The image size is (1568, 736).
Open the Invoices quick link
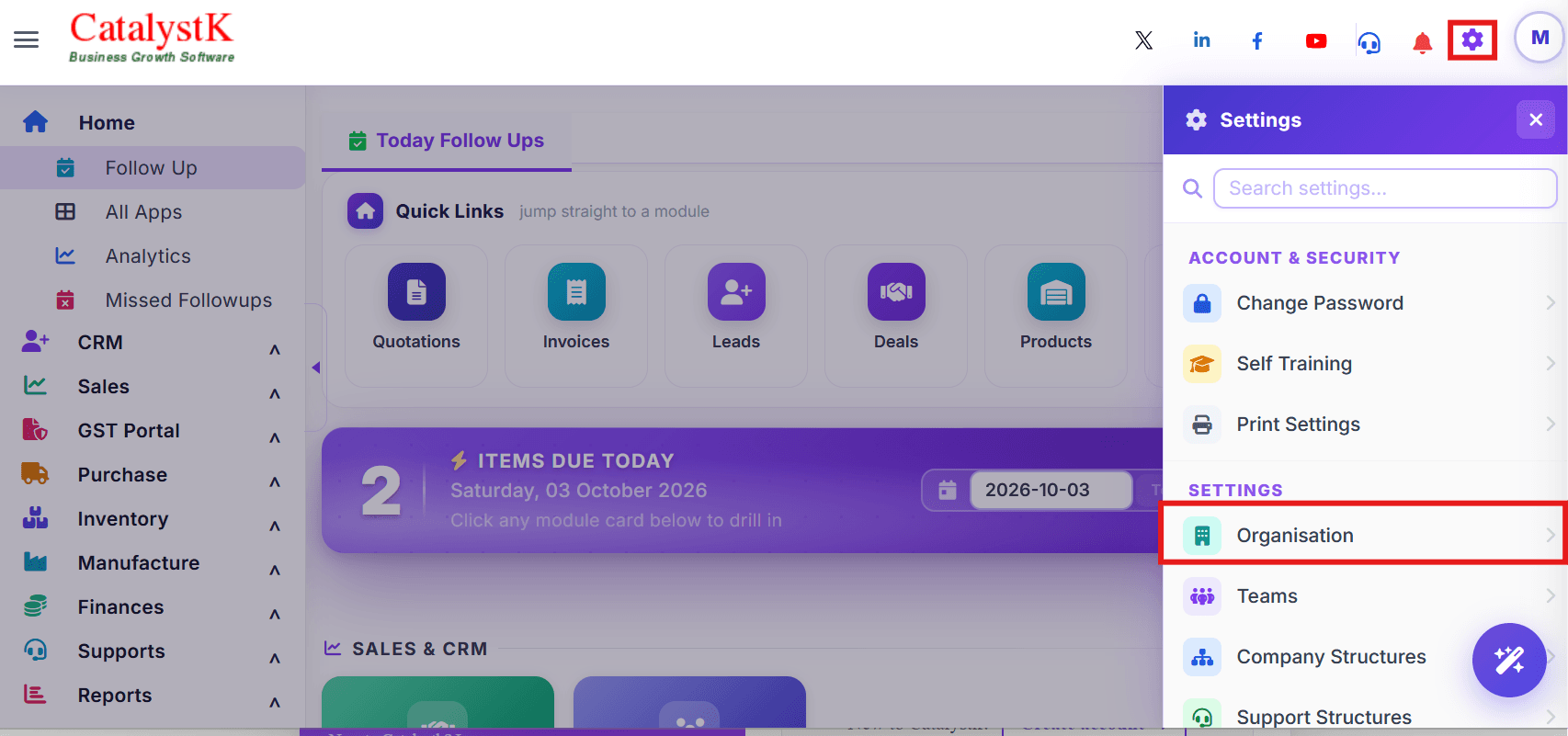[576, 315]
